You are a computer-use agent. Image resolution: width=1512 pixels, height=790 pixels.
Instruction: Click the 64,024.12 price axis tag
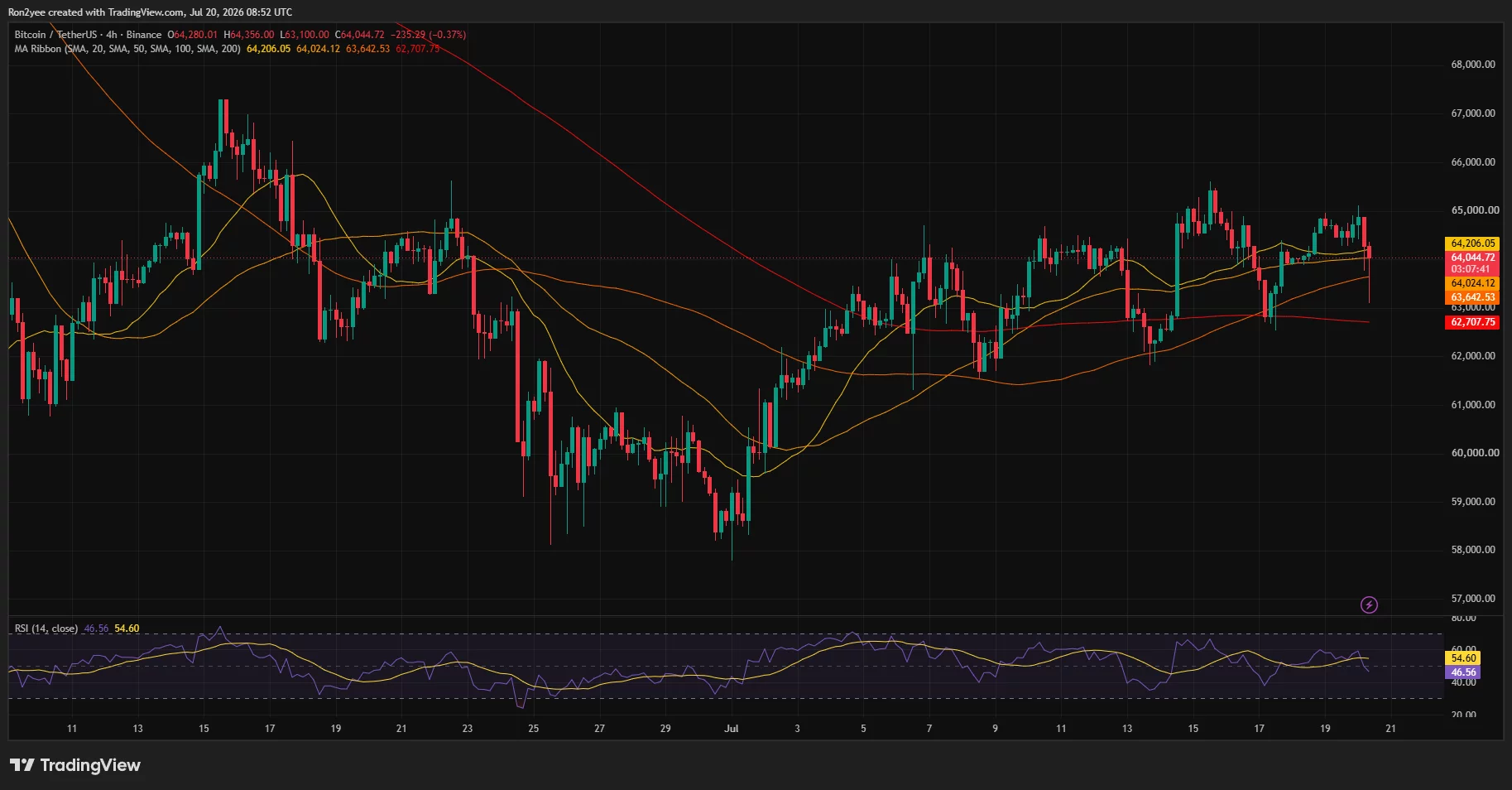(1473, 283)
